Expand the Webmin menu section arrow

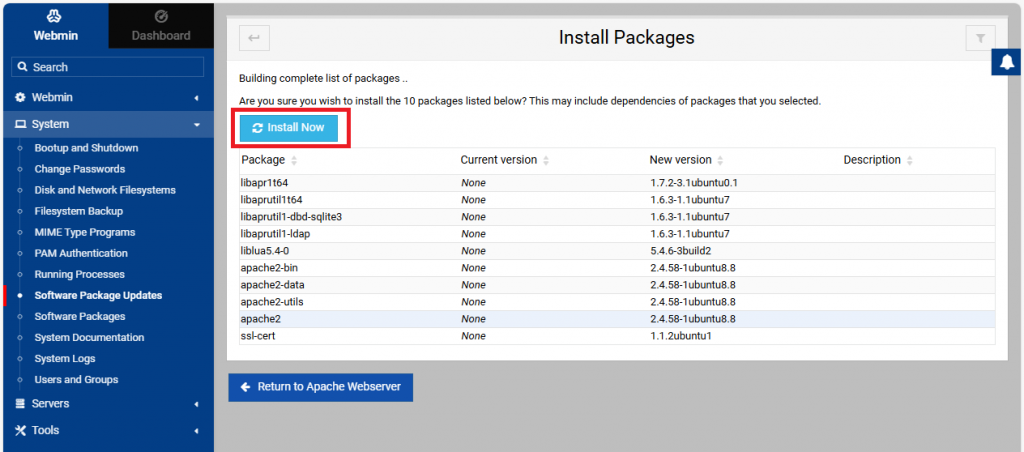pyautogui.click(x=196, y=98)
